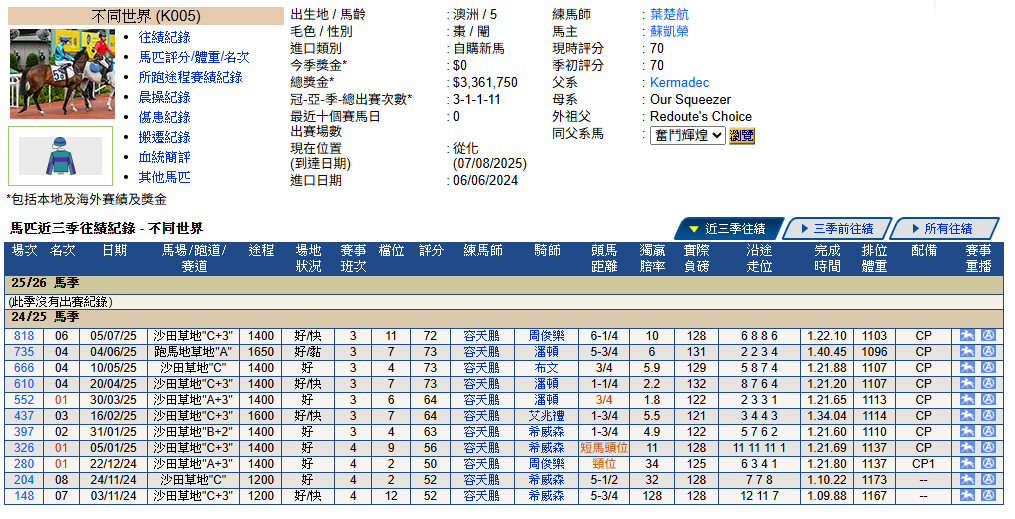Open race replay icon for race 148
Screen dimensions: 1015x519
point(967,496)
